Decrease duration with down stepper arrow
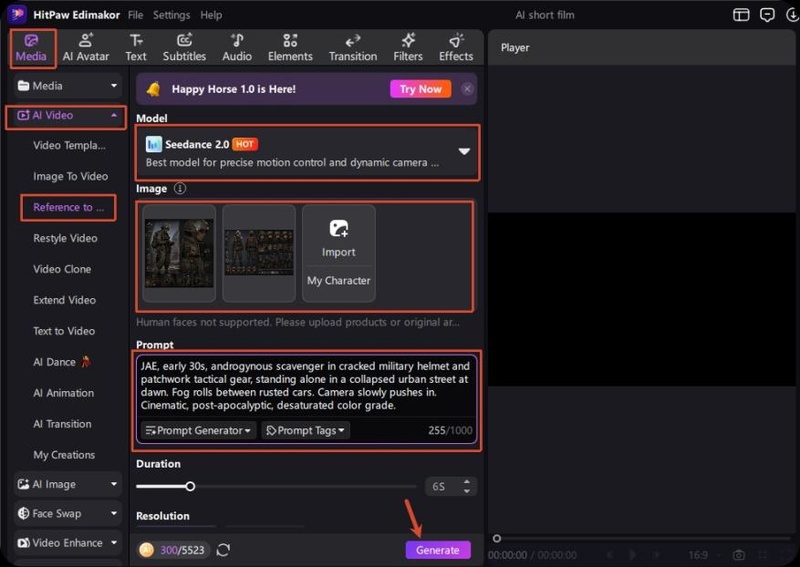The width and height of the screenshot is (800, 567). tap(466, 491)
